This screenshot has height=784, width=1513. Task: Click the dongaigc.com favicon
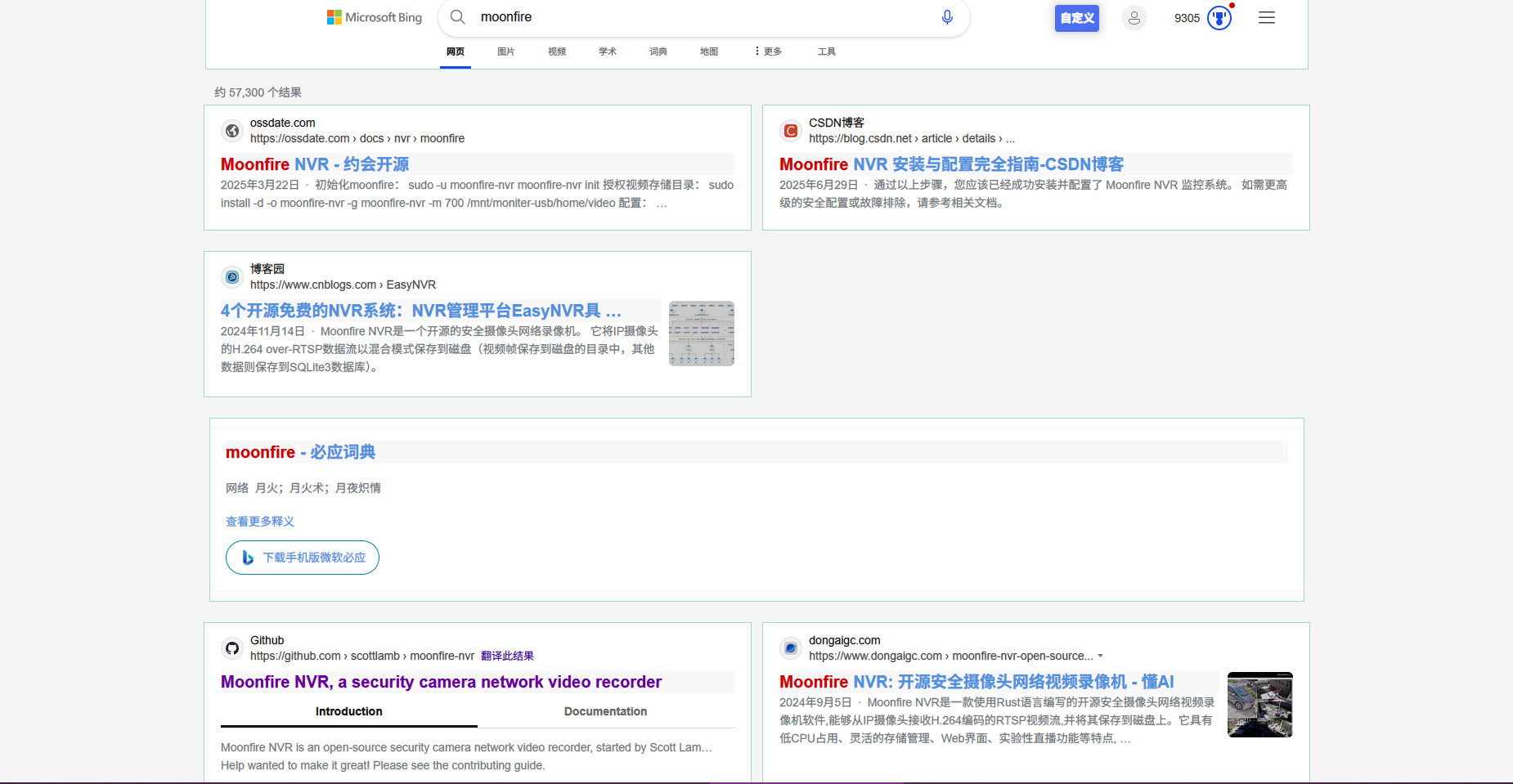(791, 648)
